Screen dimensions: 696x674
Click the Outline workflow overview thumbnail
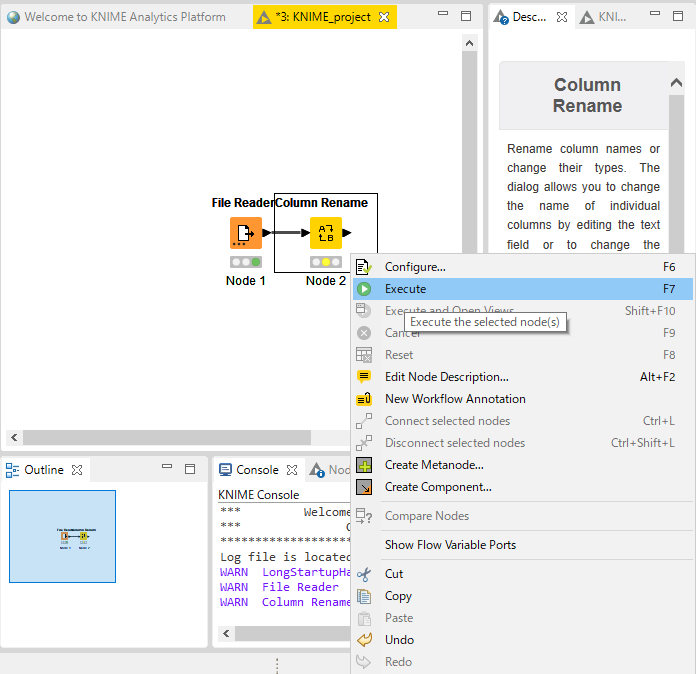pos(62,536)
